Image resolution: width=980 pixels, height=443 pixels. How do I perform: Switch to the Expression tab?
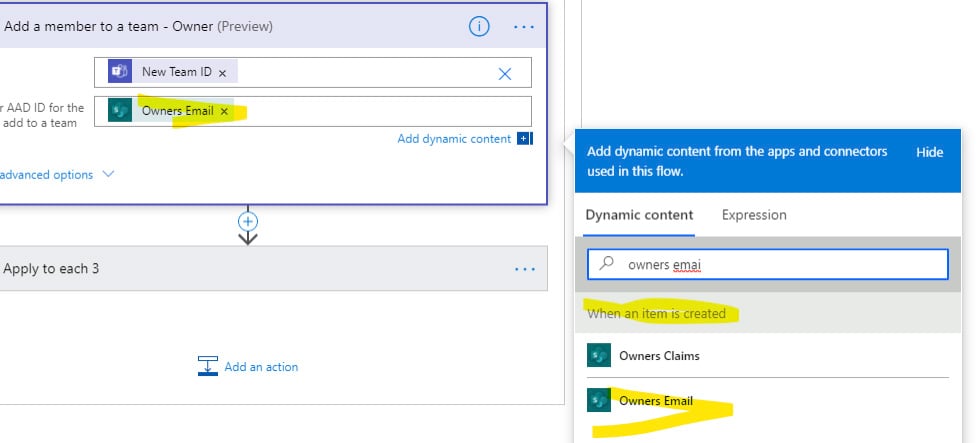[754, 215]
